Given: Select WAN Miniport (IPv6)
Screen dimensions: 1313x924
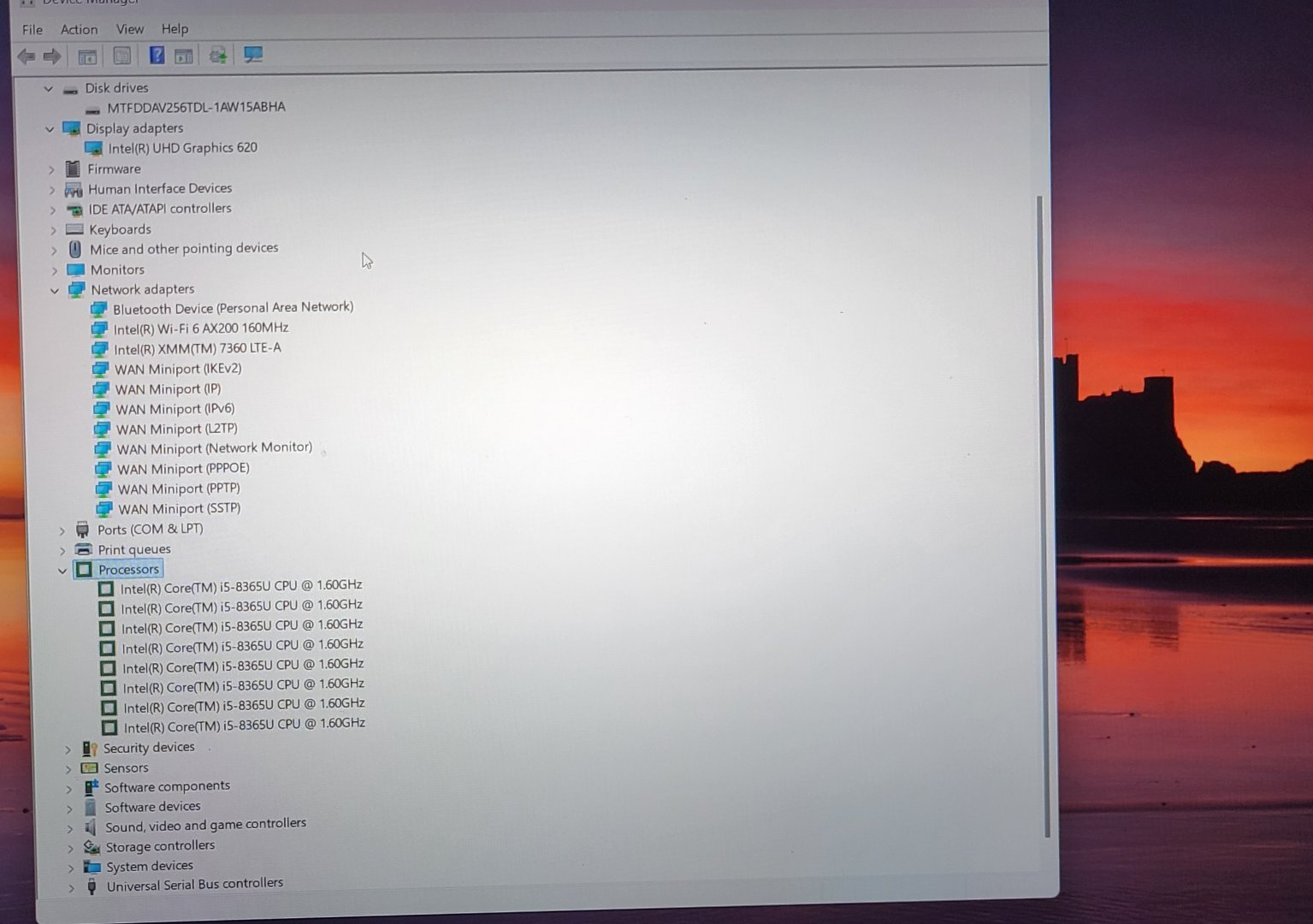Looking at the screenshot, I should 174,409.
